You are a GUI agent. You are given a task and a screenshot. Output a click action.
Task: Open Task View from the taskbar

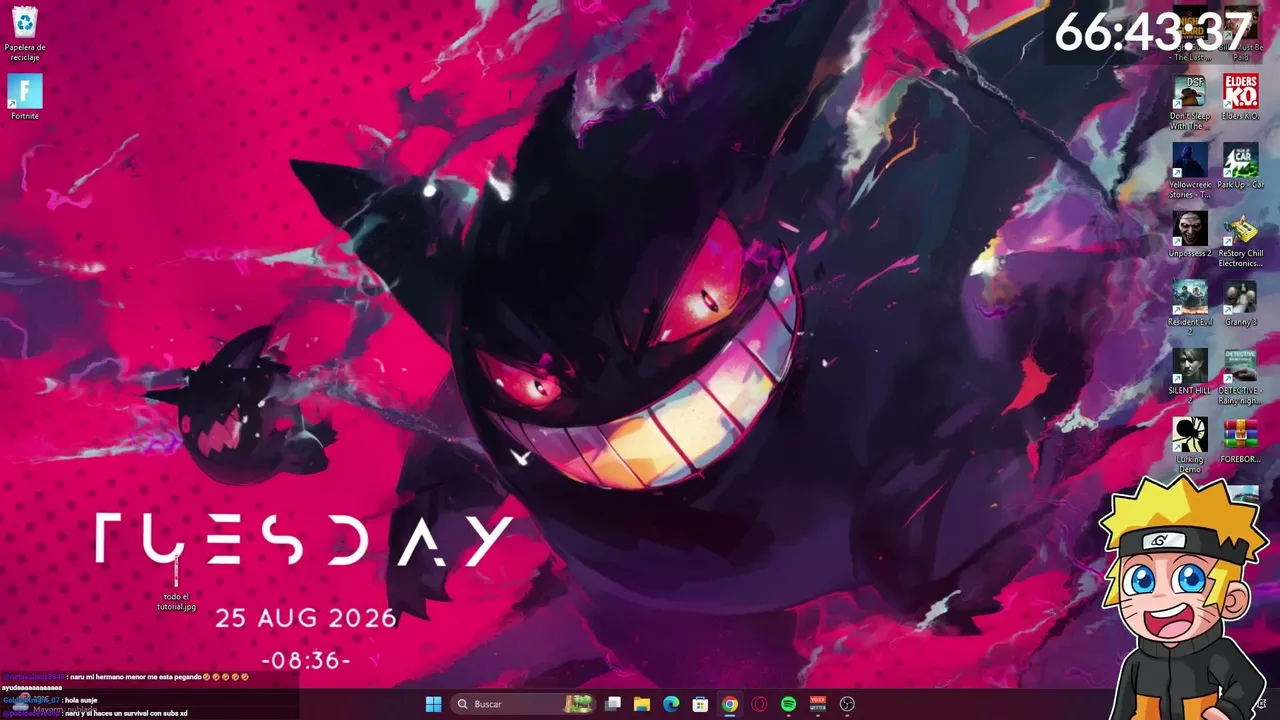(x=613, y=704)
